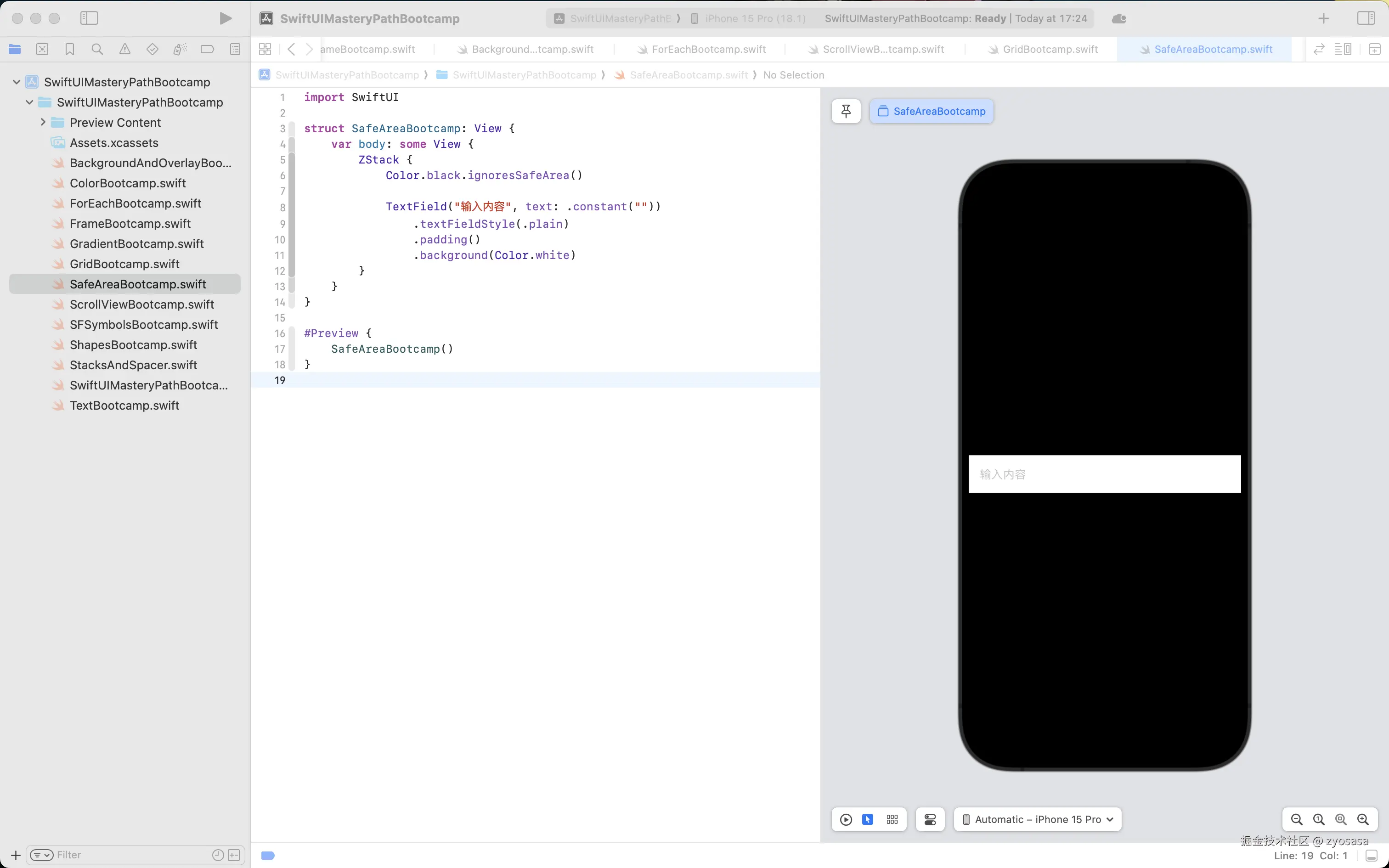Image resolution: width=1389 pixels, height=868 pixels.
Task: Toggle the left navigator sidebar
Action: 89,18
